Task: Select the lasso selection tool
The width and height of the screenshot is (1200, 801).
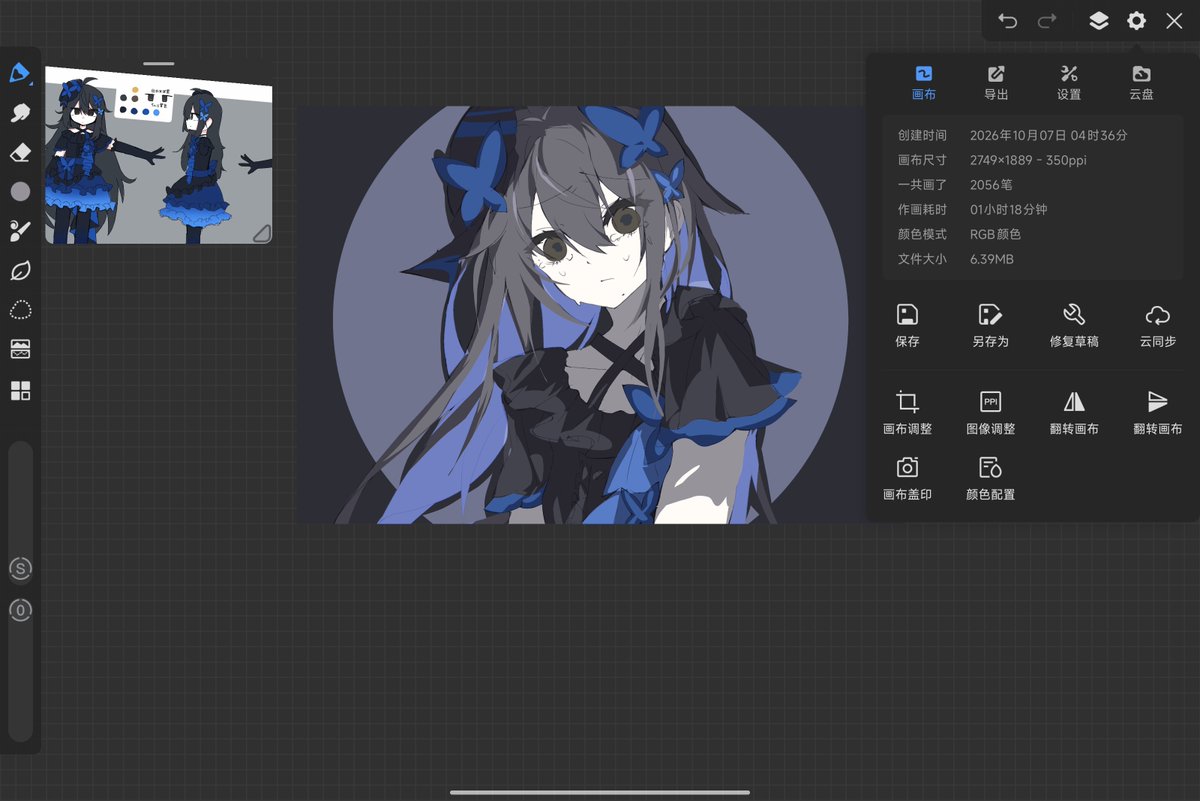Action: (20, 310)
